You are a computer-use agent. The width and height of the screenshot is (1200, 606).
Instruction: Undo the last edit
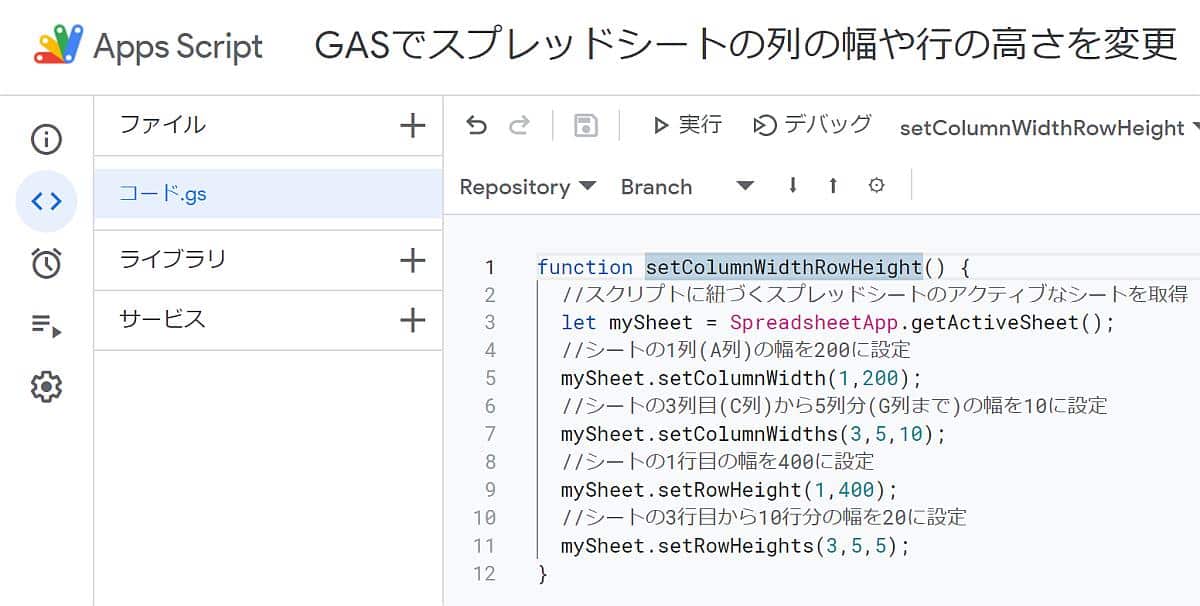[x=476, y=125]
